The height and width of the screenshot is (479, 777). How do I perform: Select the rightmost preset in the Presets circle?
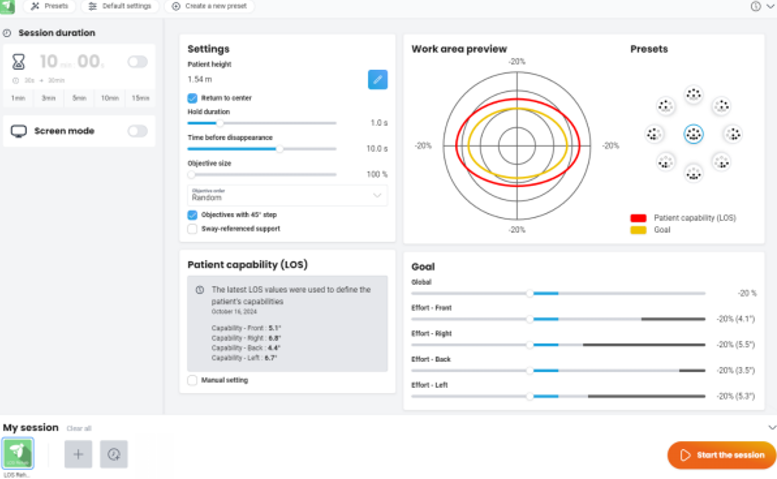[x=732, y=133]
